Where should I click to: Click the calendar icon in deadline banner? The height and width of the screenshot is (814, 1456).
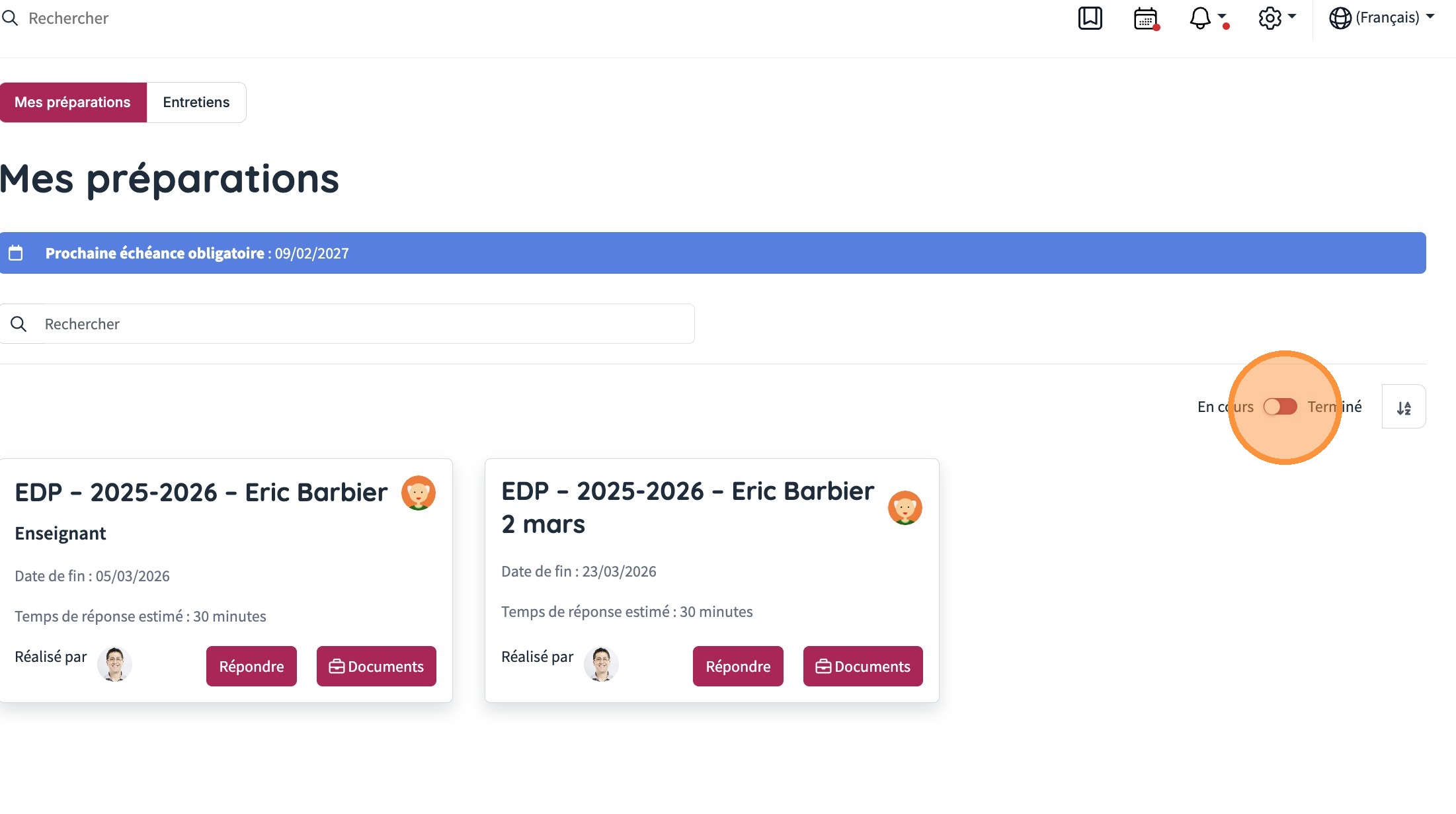(16, 253)
